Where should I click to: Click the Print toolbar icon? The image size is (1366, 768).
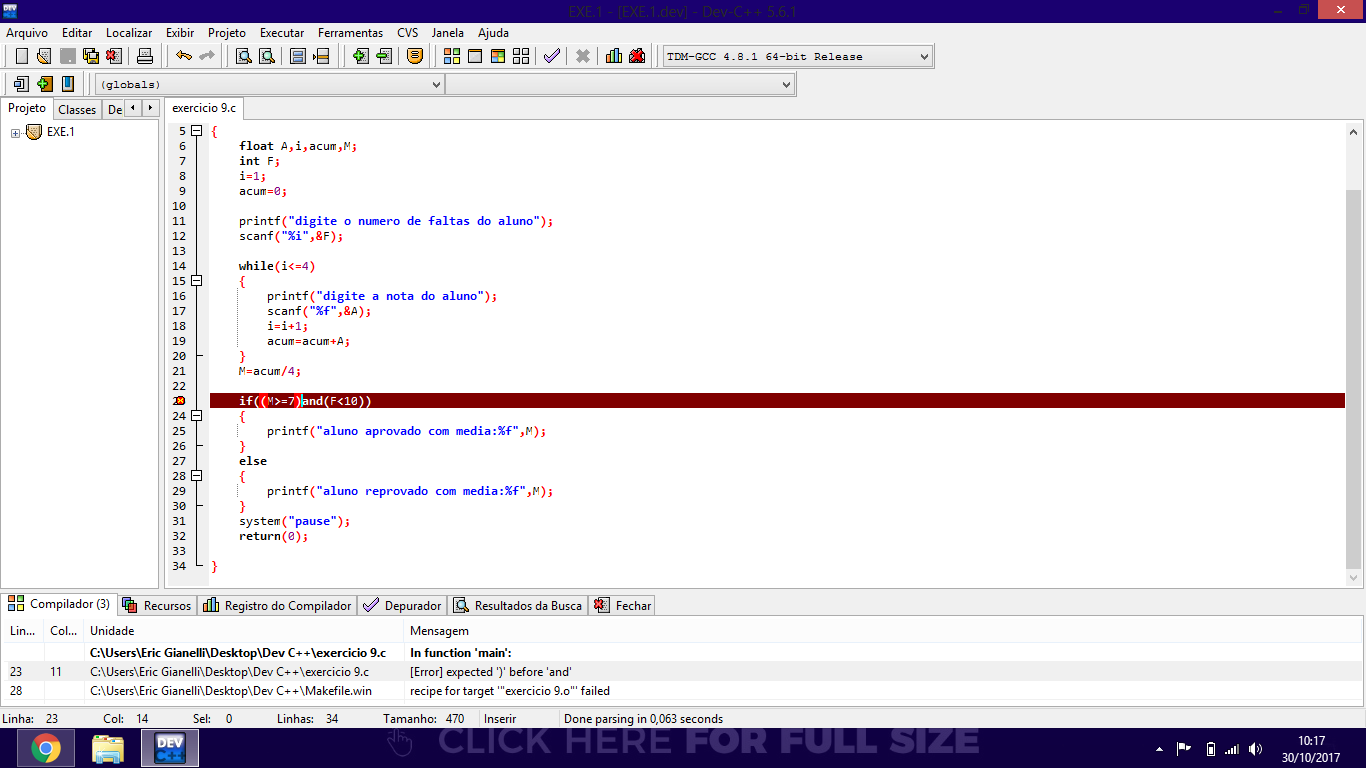[x=145, y=56]
